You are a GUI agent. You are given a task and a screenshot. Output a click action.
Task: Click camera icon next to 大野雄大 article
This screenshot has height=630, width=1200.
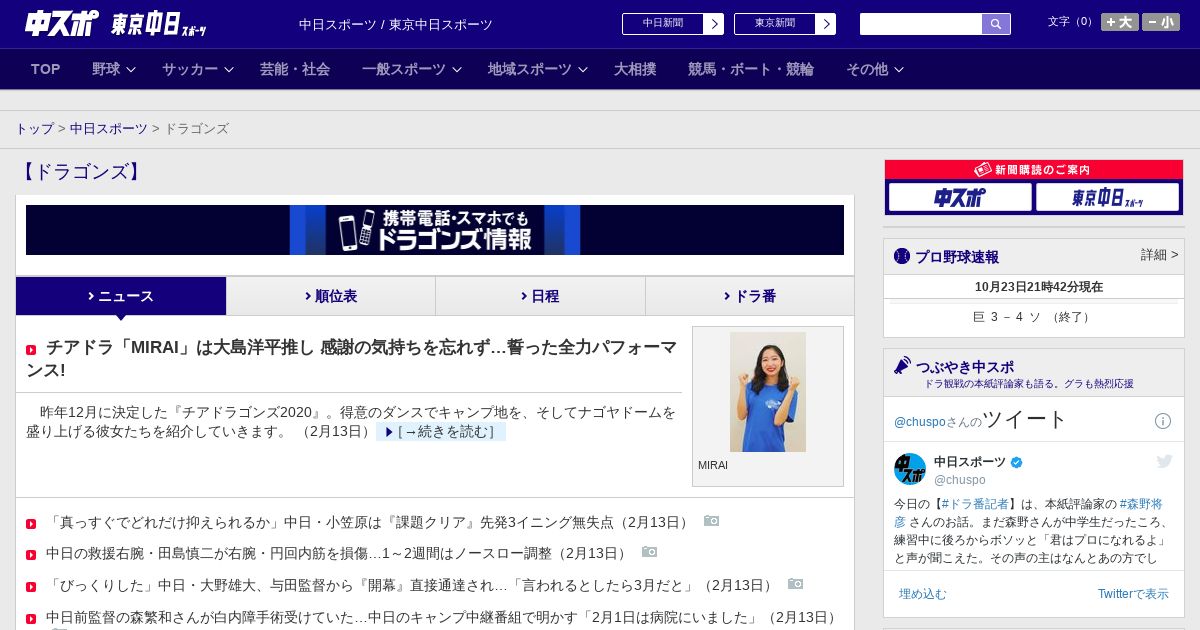pos(796,584)
